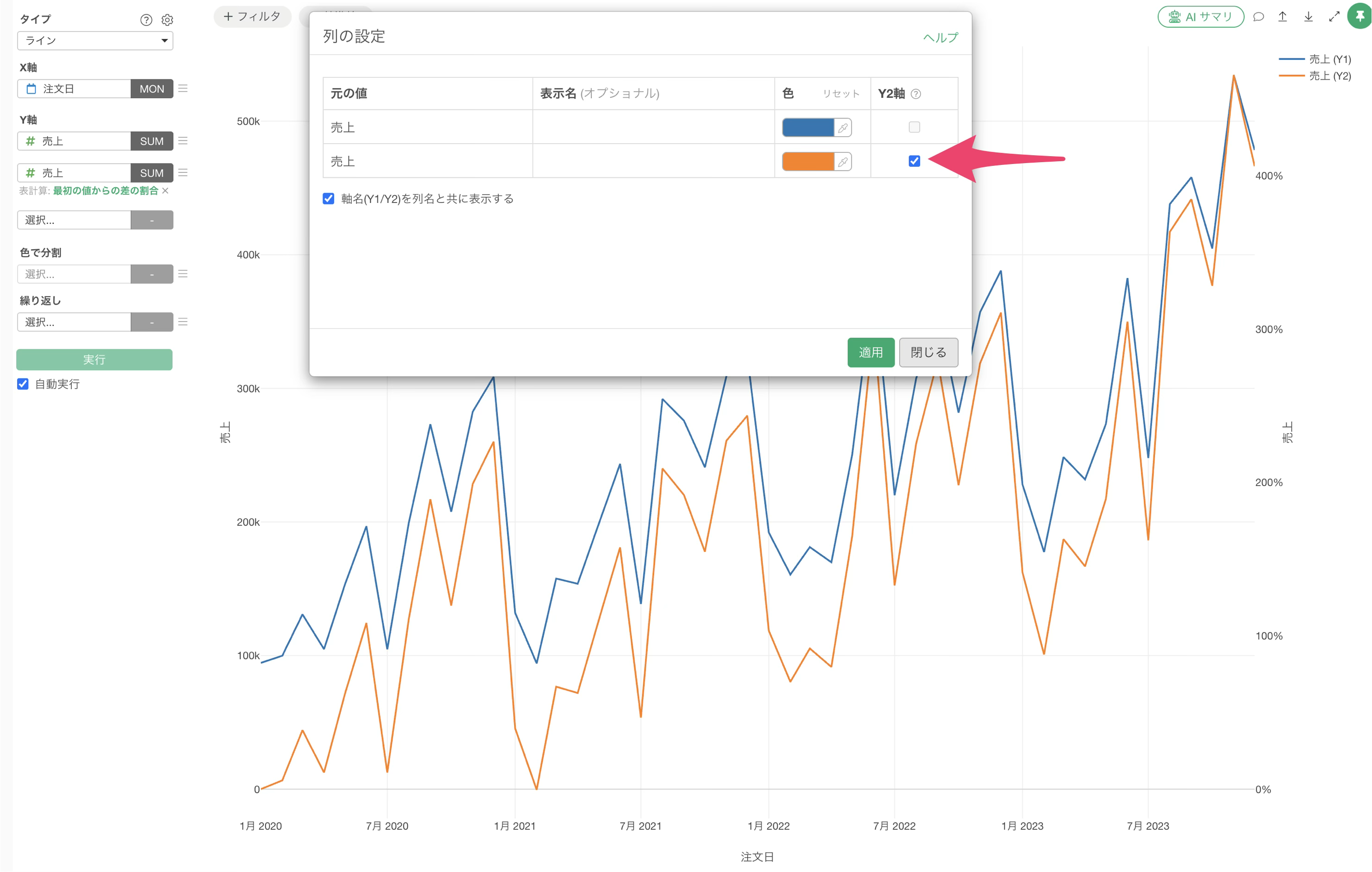Edit display name for first 売上 row

653,127
